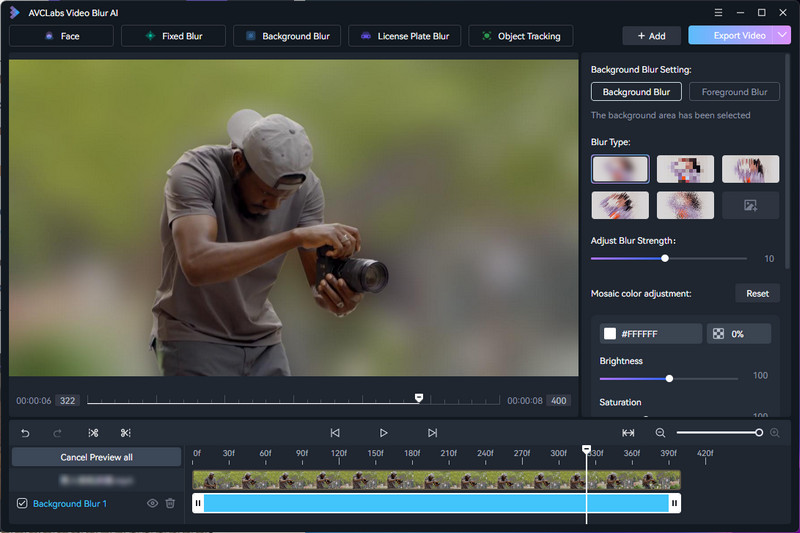Switch to Fixed Blur tab
Screen dimensions: 800x533
[x=173, y=36]
